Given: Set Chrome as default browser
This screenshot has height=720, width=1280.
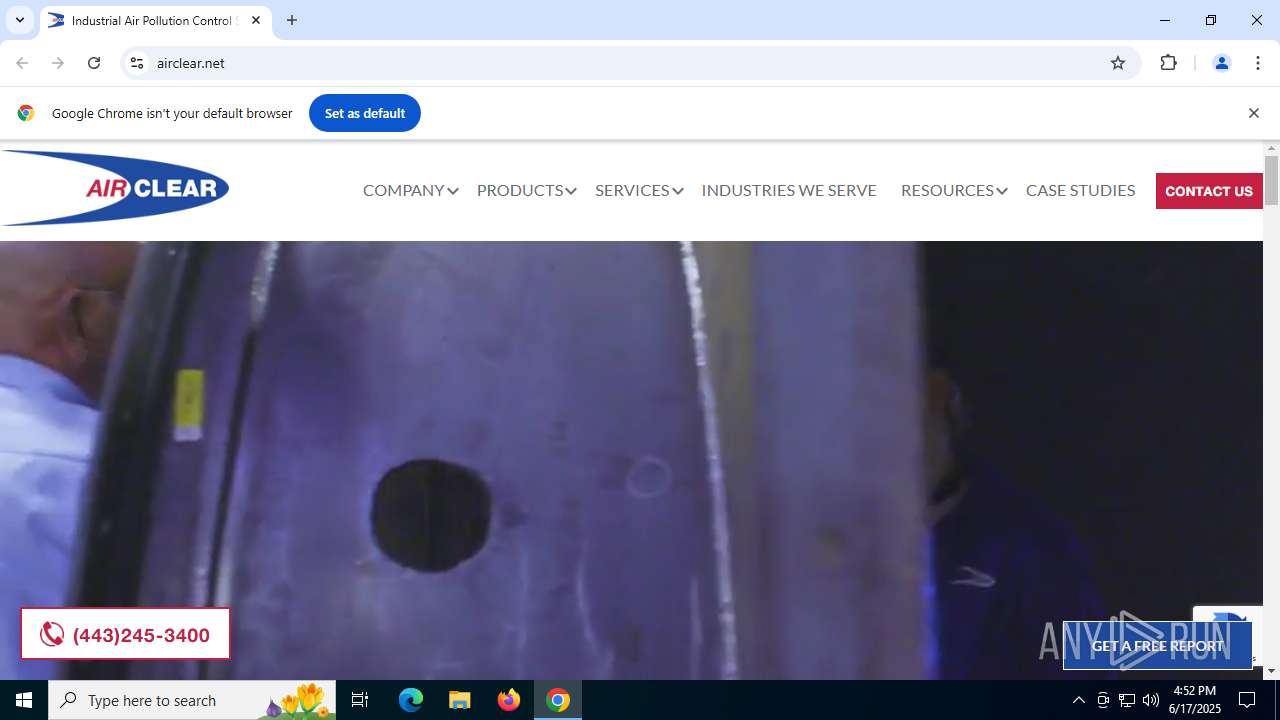Looking at the screenshot, I should point(365,113).
